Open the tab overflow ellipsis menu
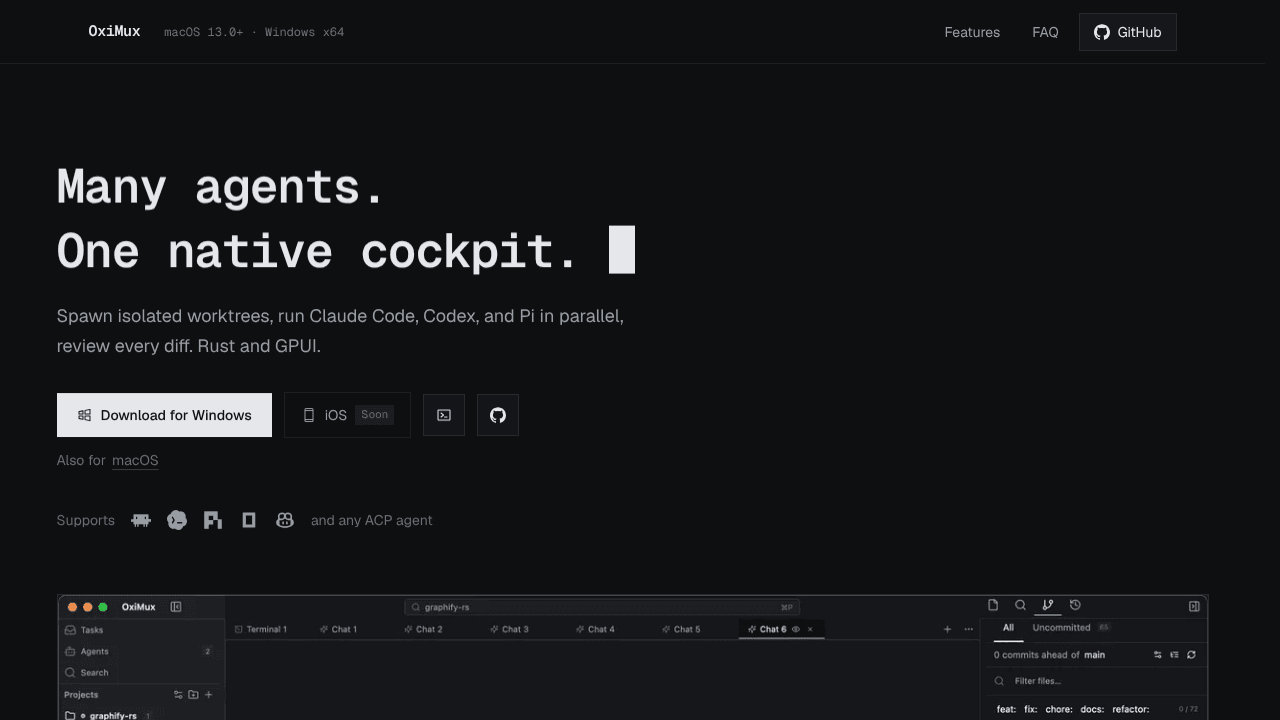The image size is (1280, 720). click(968, 629)
